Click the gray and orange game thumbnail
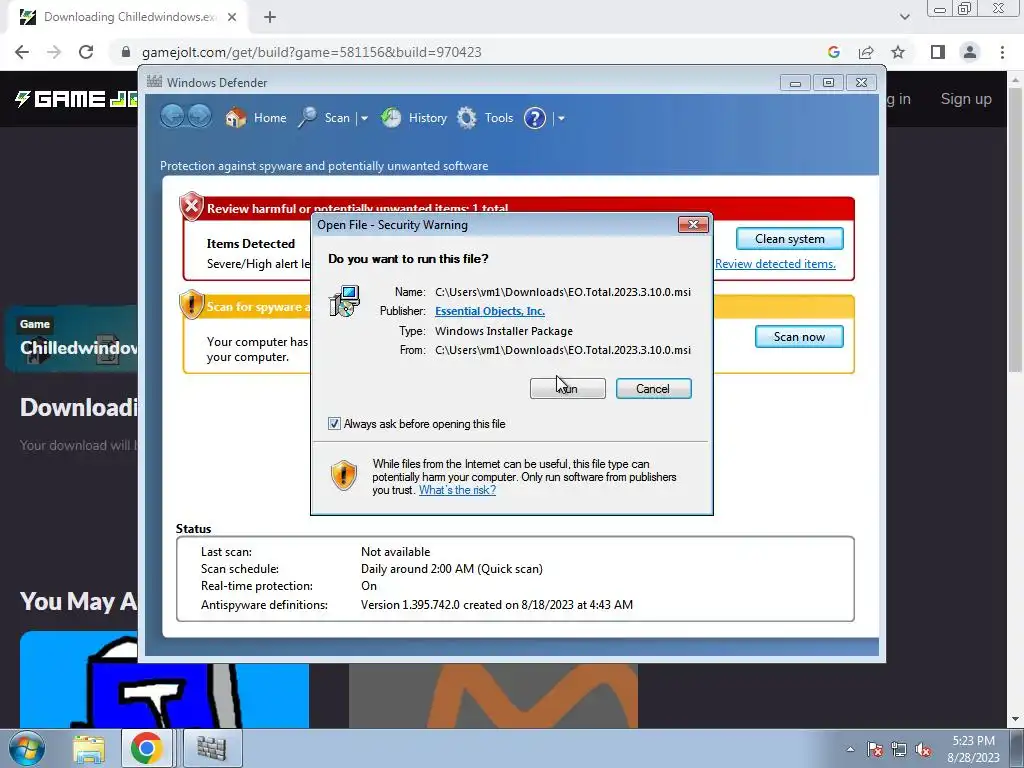This screenshot has width=1024, height=768. coord(493,696)
